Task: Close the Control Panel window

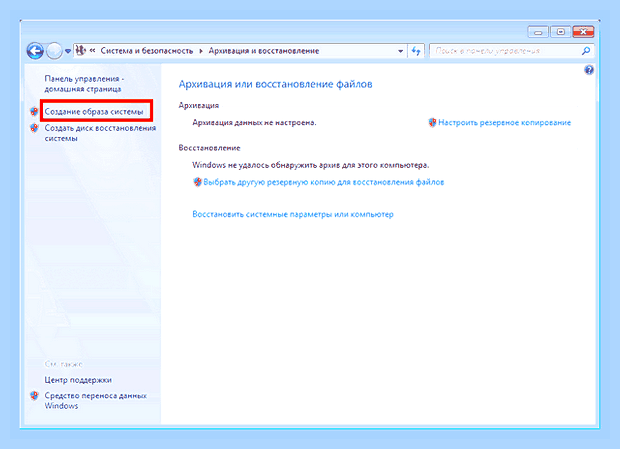Action: pos(583,32)
